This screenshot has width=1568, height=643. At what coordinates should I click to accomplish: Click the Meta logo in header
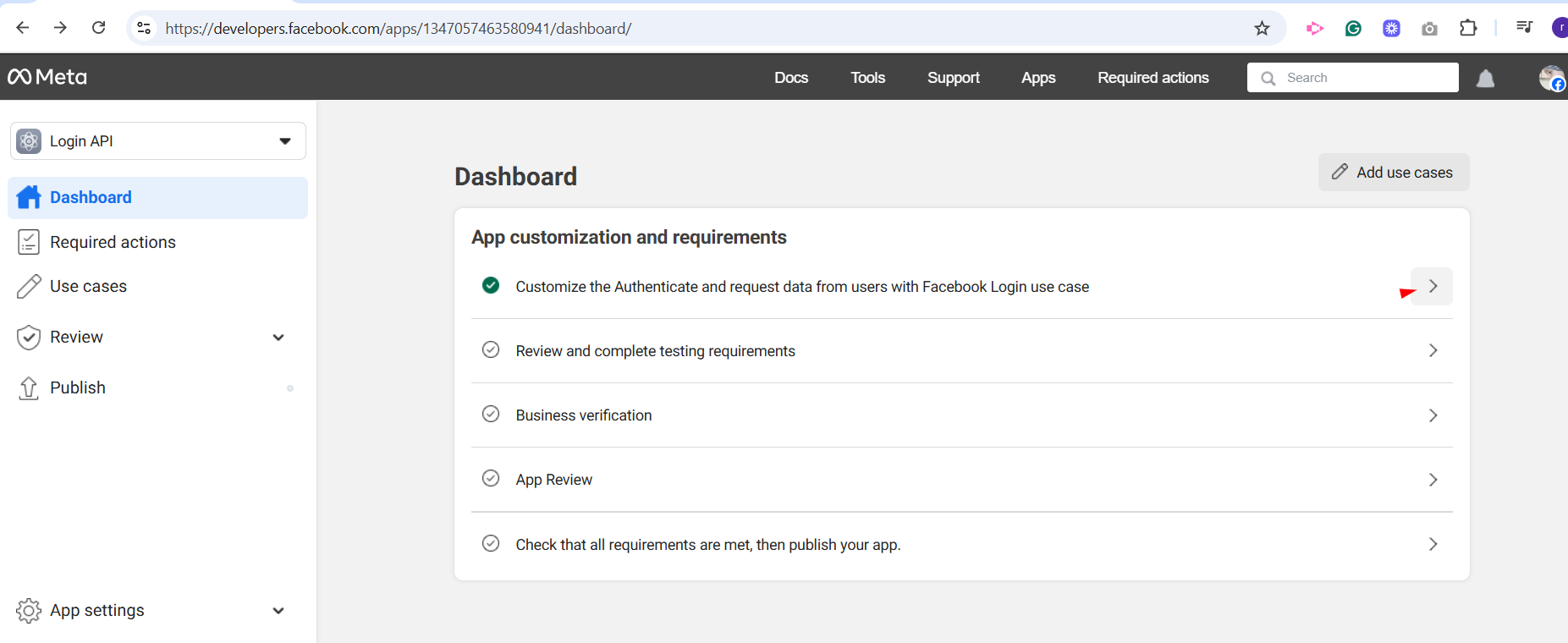click(x=47, y=77)
